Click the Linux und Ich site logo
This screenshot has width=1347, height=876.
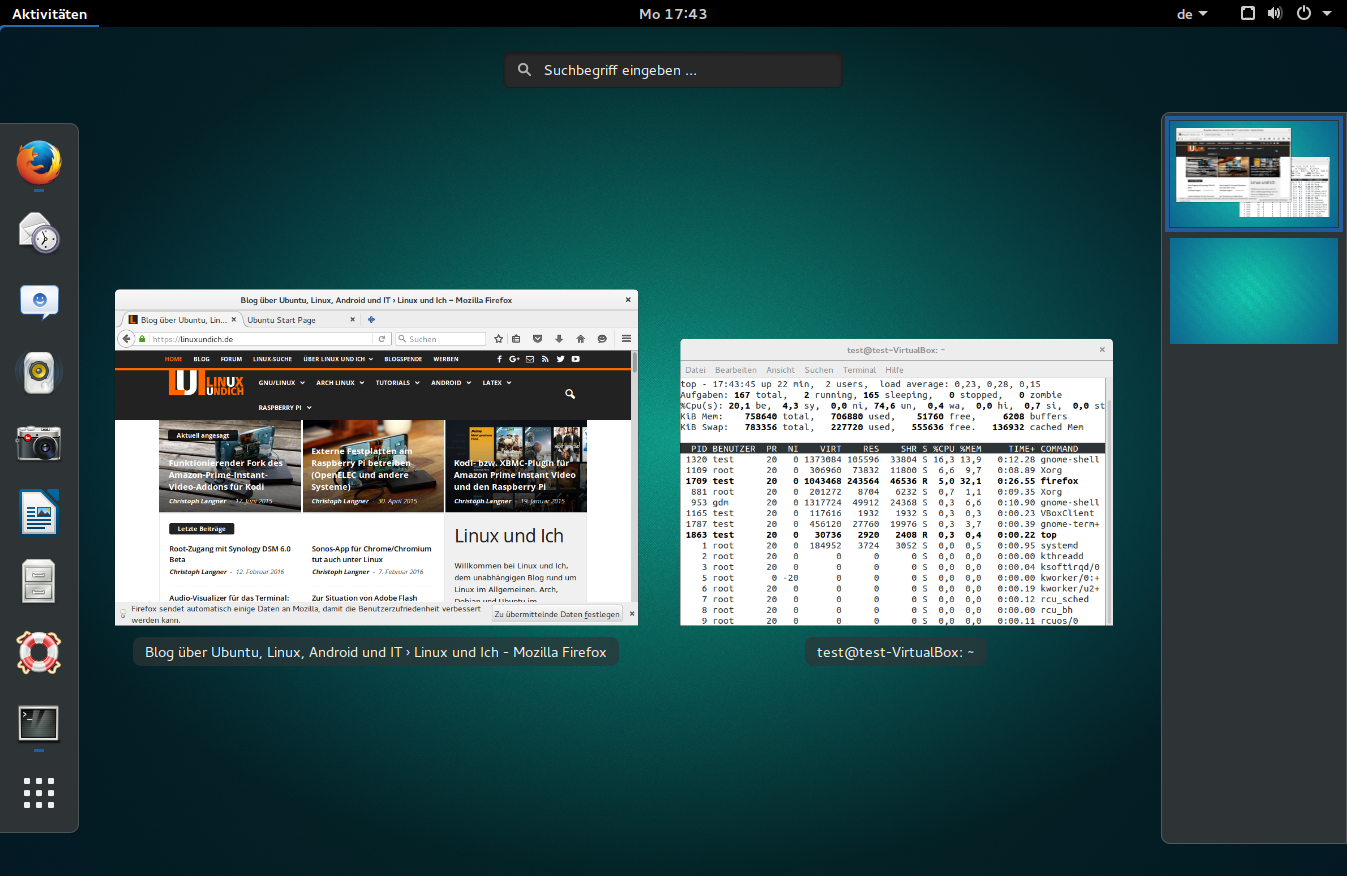[x=206, y=383]
